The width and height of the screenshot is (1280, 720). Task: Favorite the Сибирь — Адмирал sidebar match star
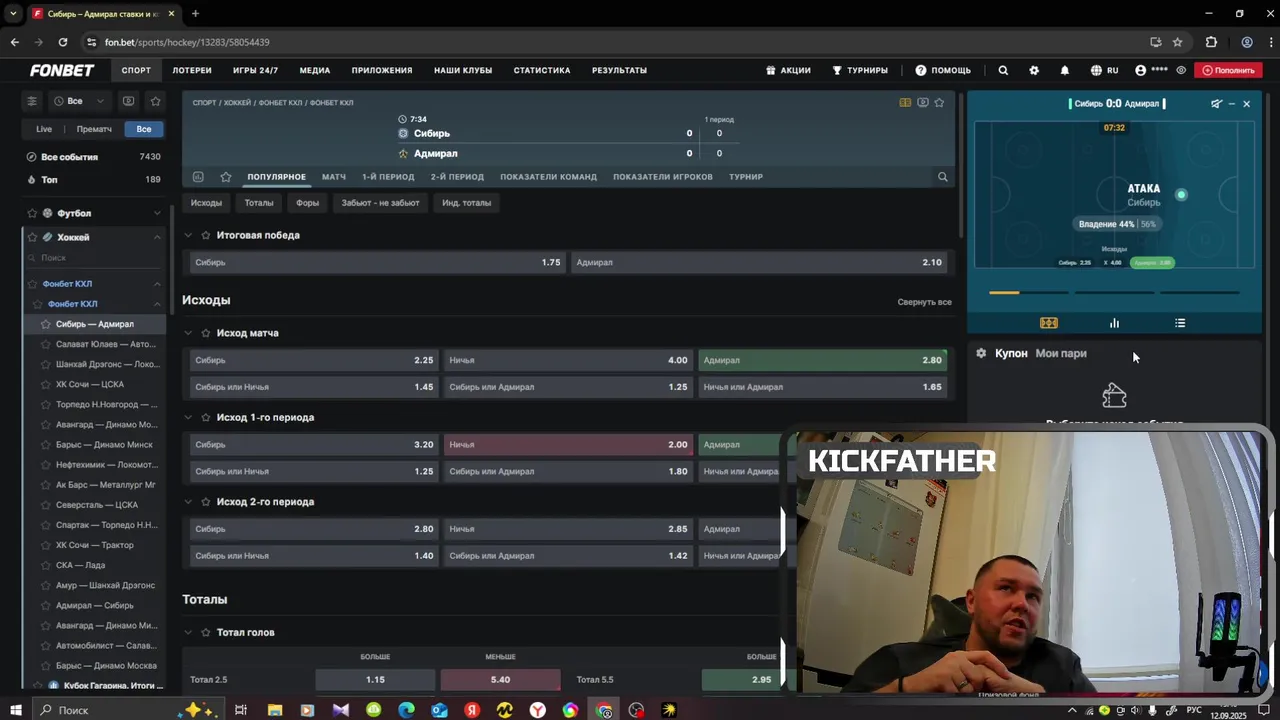point(46,324)
